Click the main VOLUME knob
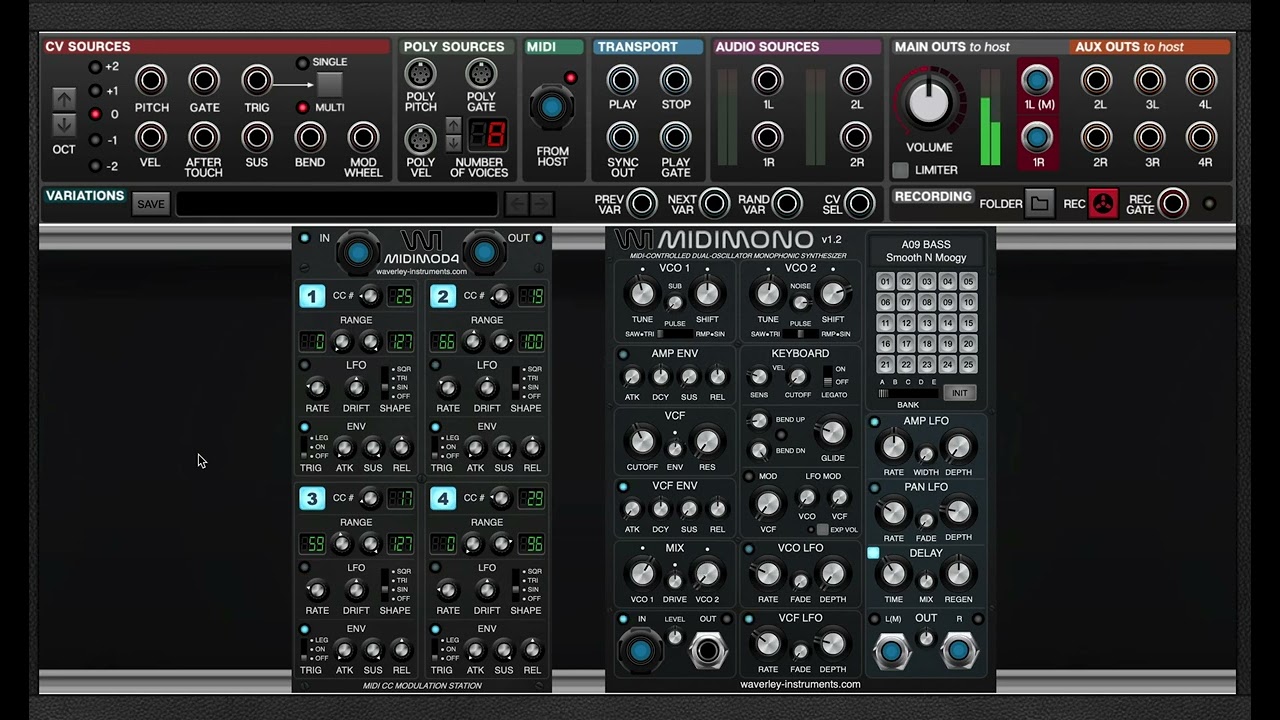This screenshot has width=1280, height=720. point(929,103)
